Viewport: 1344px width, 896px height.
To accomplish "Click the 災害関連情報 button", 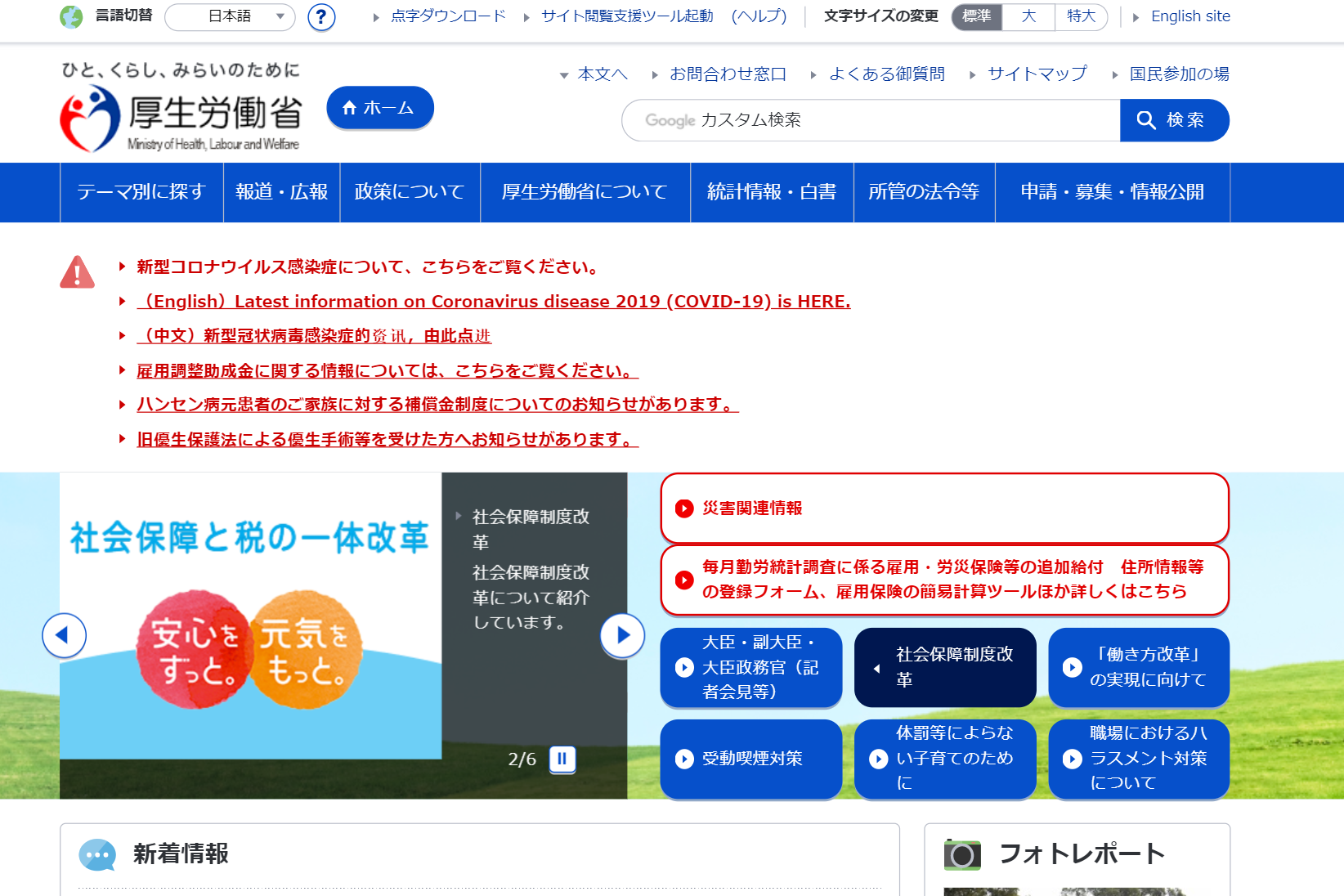I will (x=944, y=508).
